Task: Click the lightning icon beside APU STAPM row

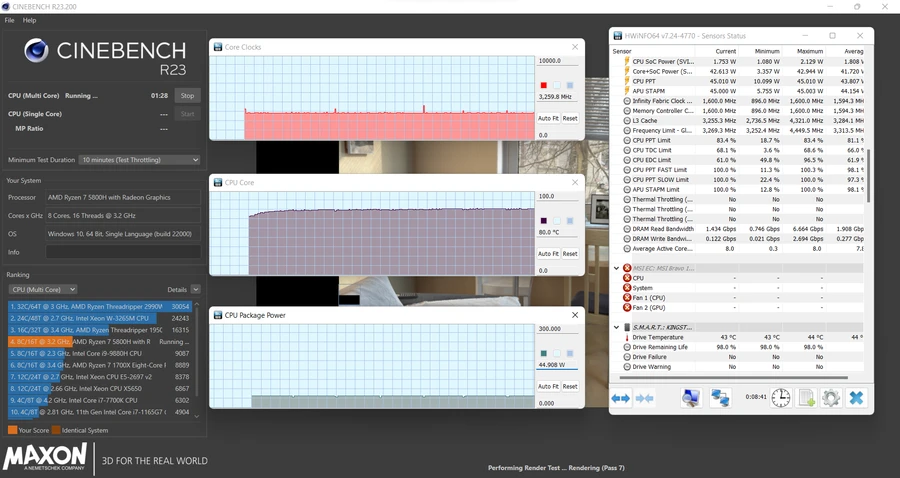Action: 627,91
